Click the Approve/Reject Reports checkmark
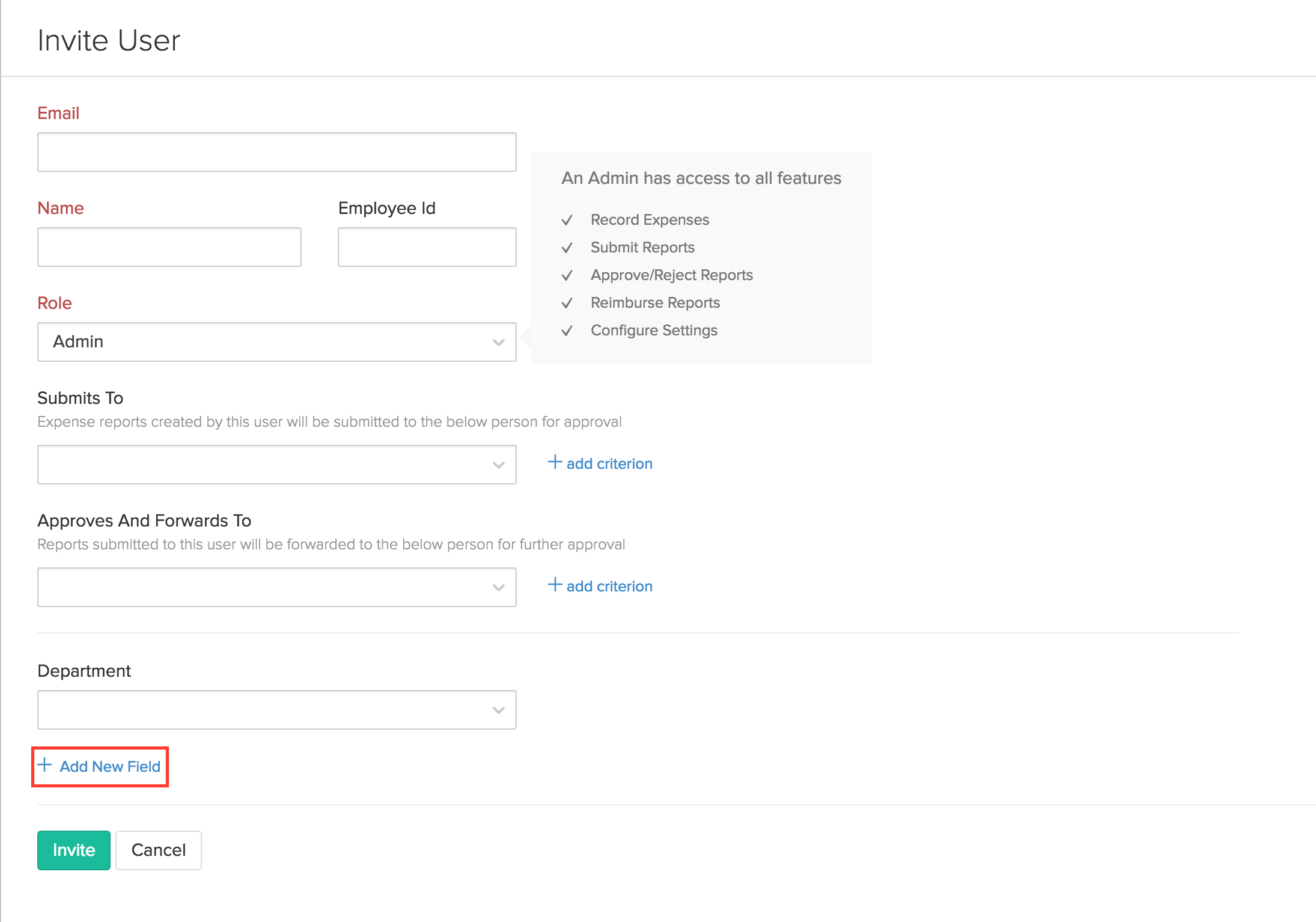Screen dimensions: 1316x922 [x=567, y=275]
